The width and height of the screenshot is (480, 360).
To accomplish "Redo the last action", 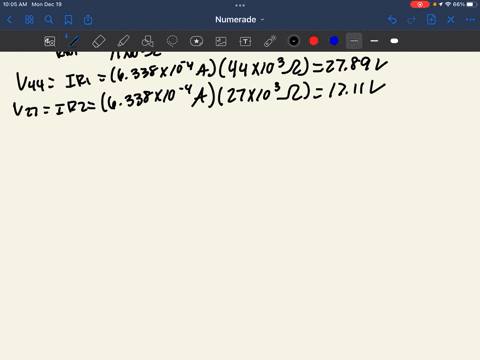I will tap(412, 20).
